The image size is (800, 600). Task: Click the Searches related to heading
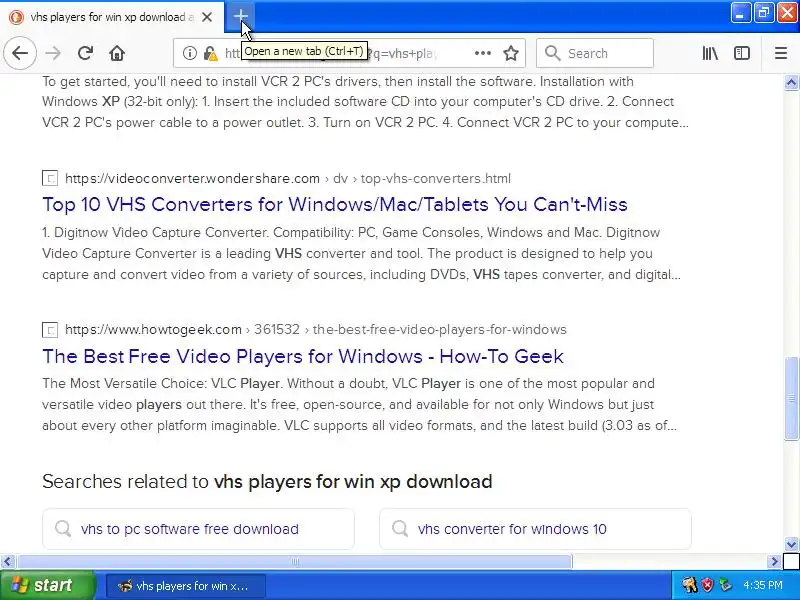(x=267, y=482)
